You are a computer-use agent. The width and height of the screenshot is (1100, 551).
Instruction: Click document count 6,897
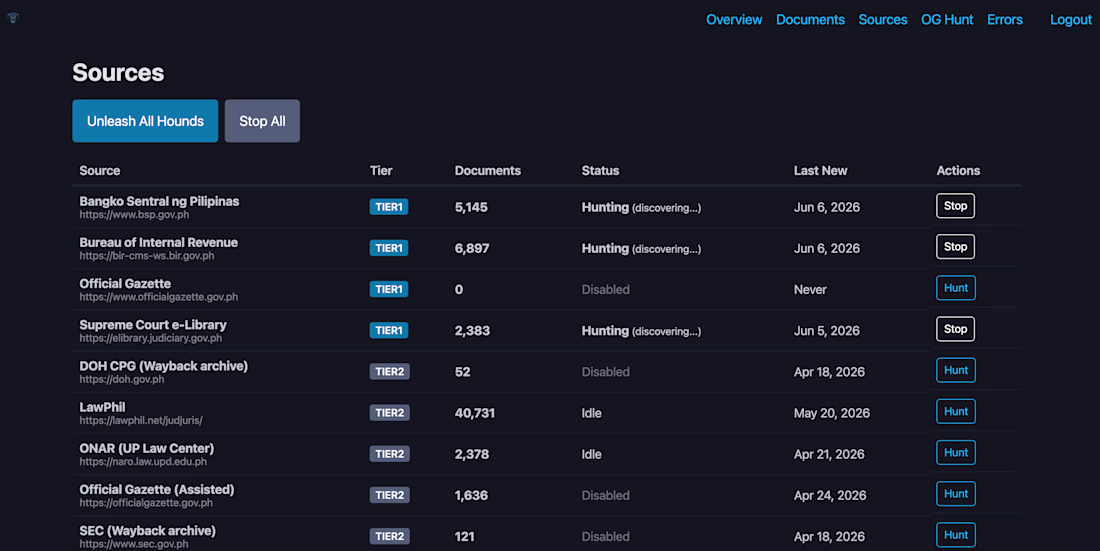coord(472,248)
